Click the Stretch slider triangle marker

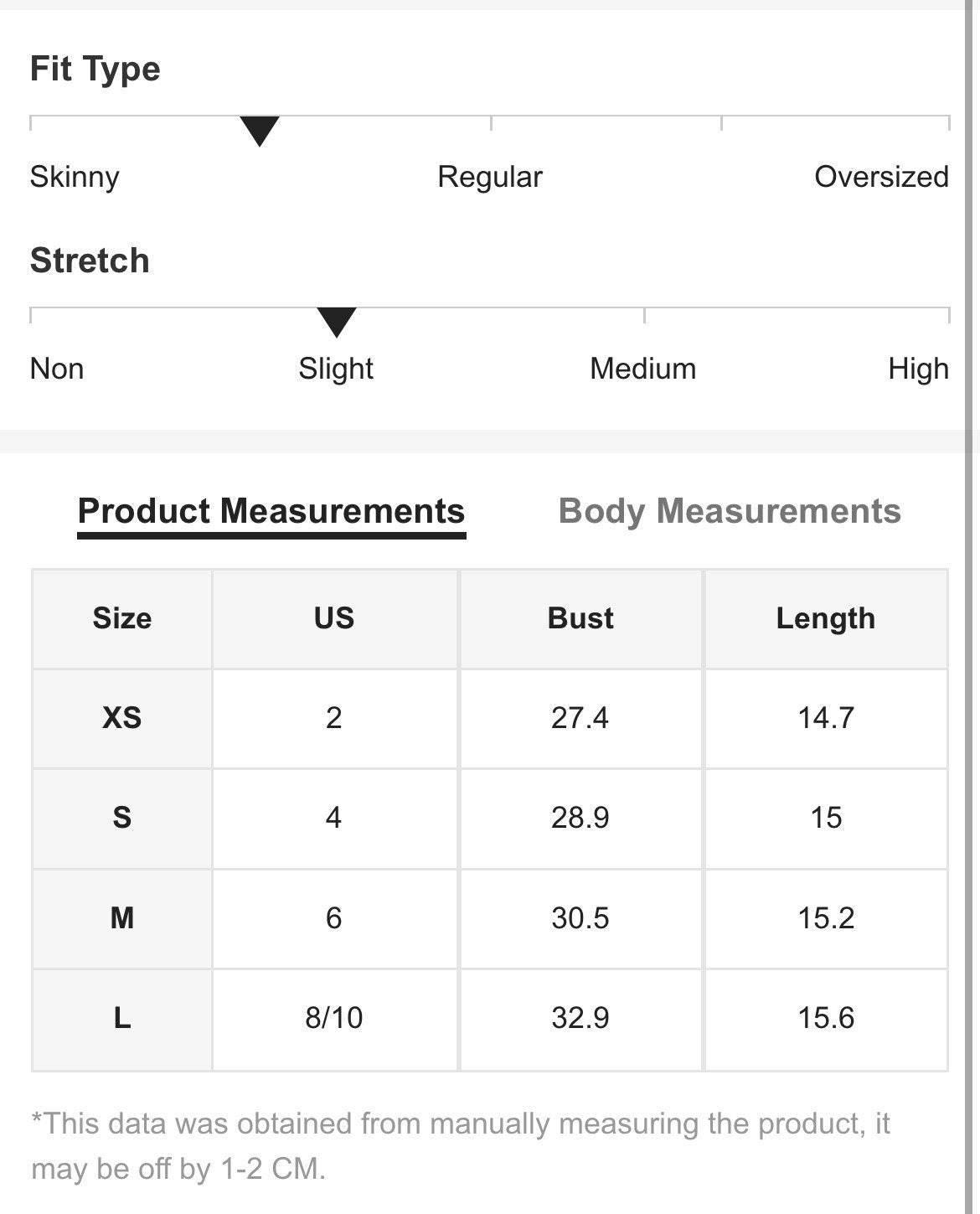pos(337,323)
